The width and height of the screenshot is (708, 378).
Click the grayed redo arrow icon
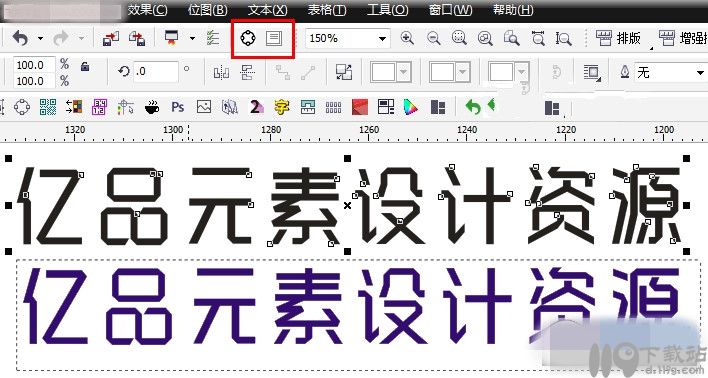(x=61, y=38)
